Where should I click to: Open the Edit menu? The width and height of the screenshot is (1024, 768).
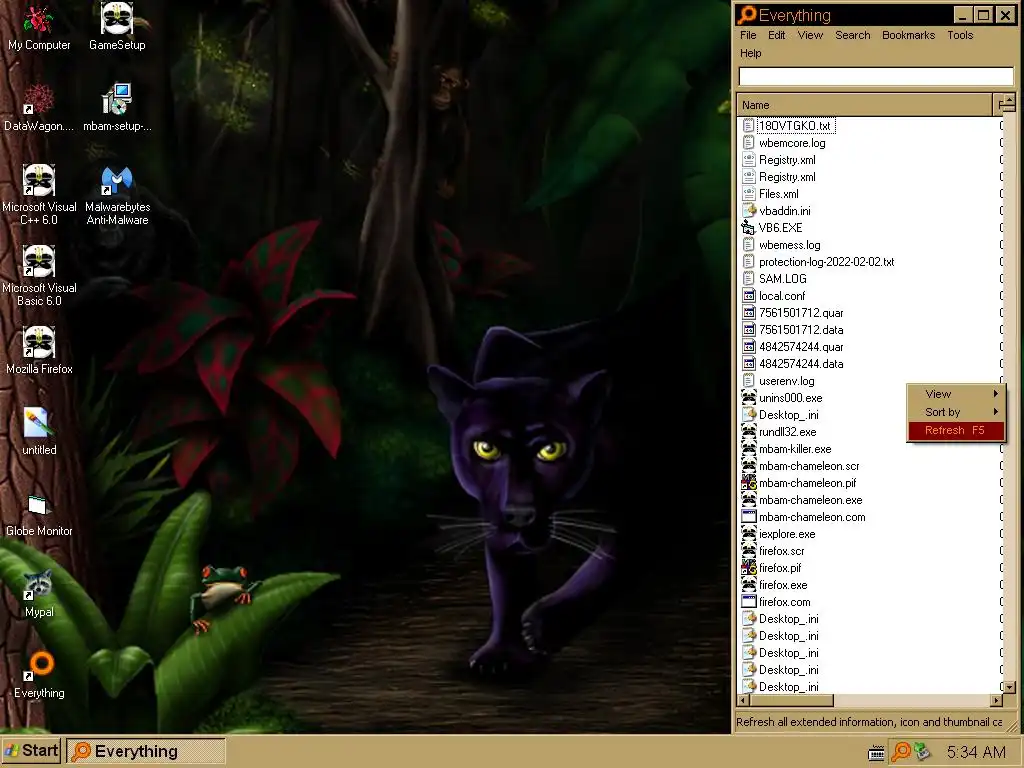tap(776, 35)
